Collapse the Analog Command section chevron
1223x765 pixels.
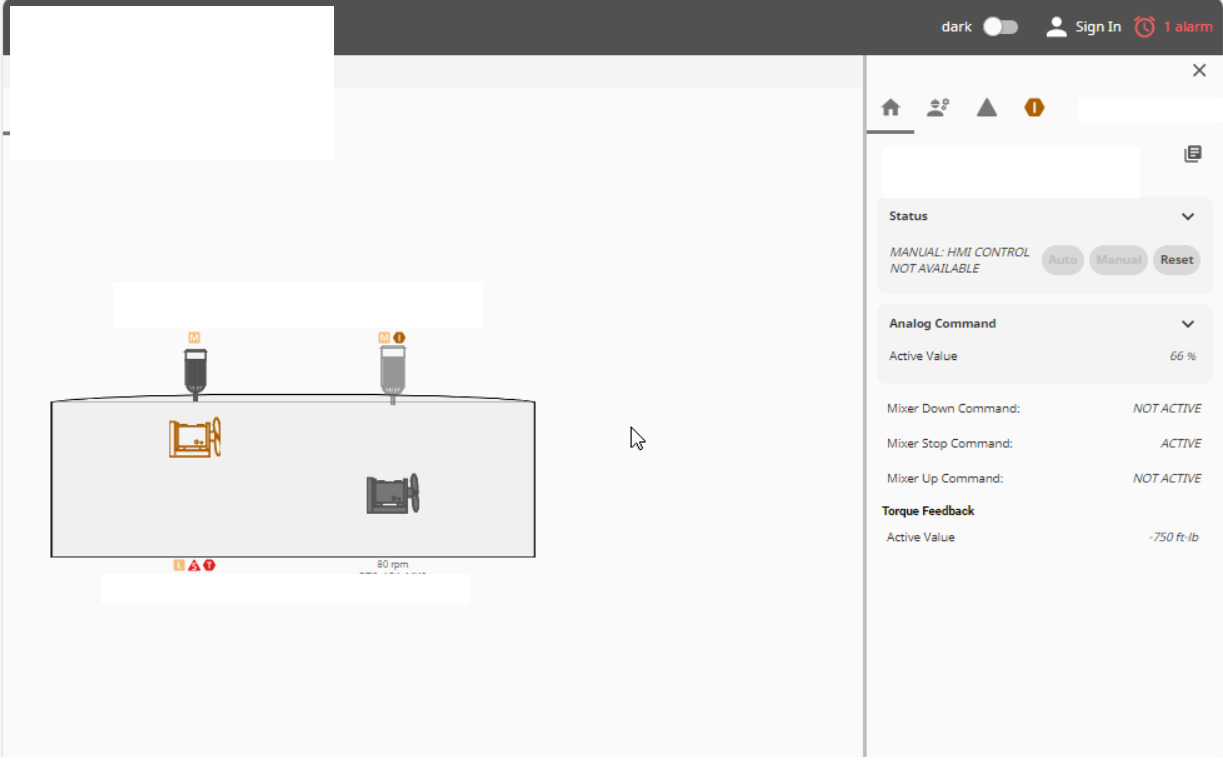[1188, 324]
